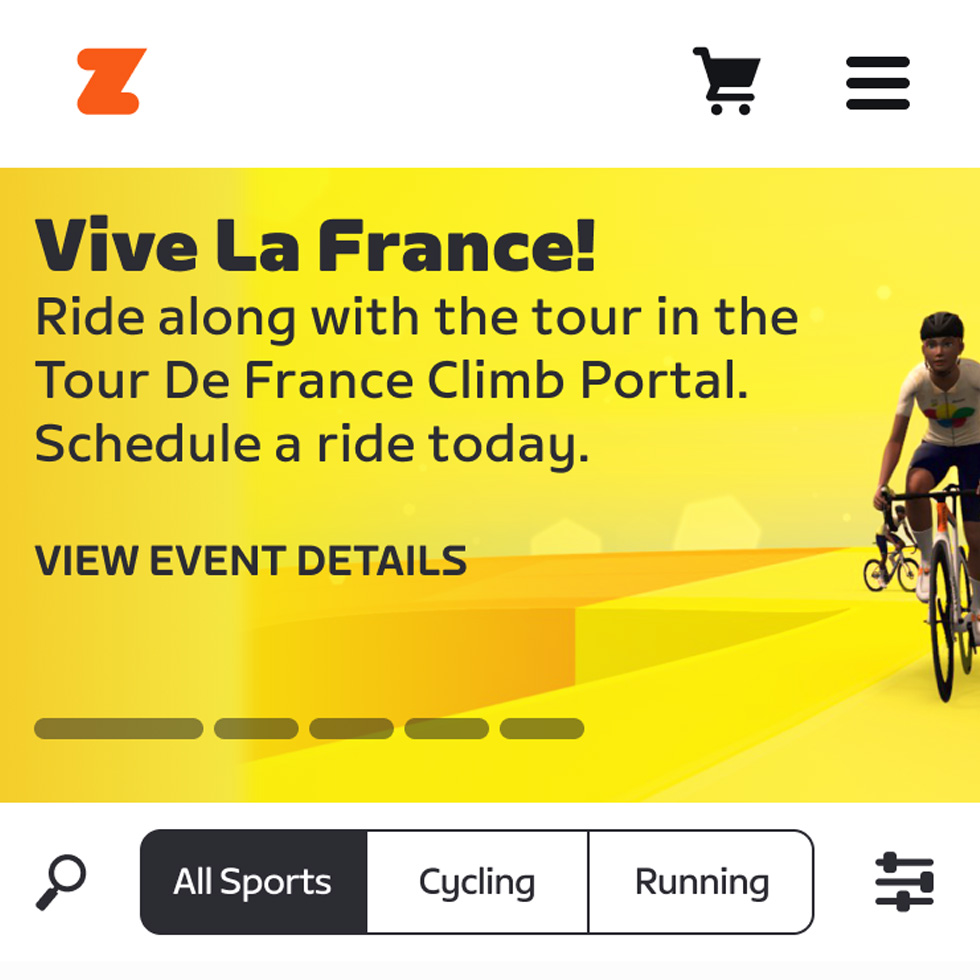Select the All Sports tab

pos(253,882)
